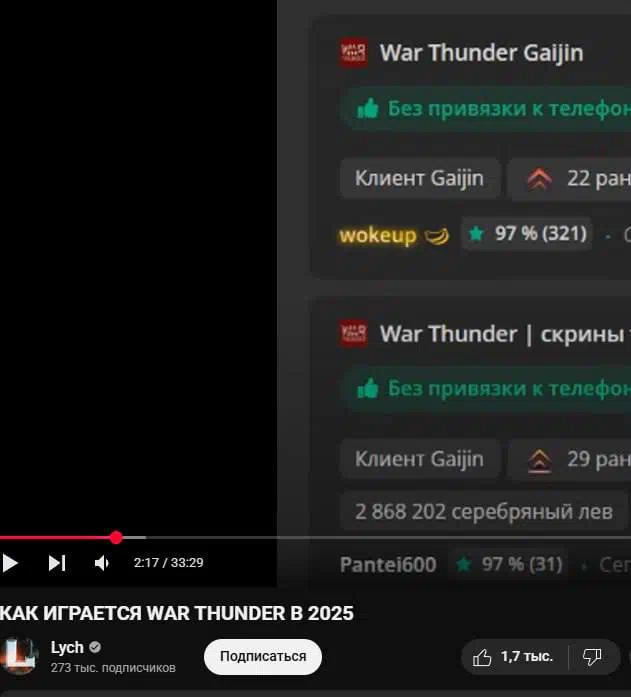This screenshot has height=697, width=631.
Task: Like the video with thumbs up
Action: pos(514,657)
